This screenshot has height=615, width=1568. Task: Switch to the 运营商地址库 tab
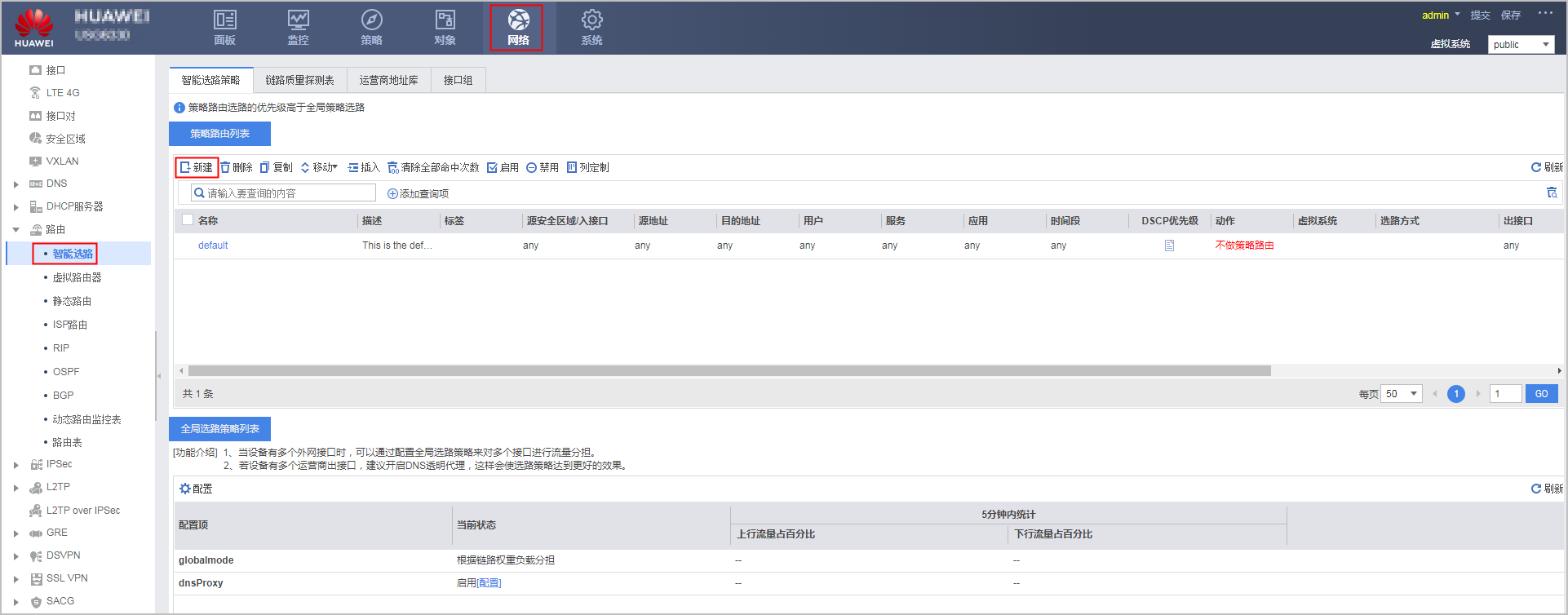(x=388, y=80)
